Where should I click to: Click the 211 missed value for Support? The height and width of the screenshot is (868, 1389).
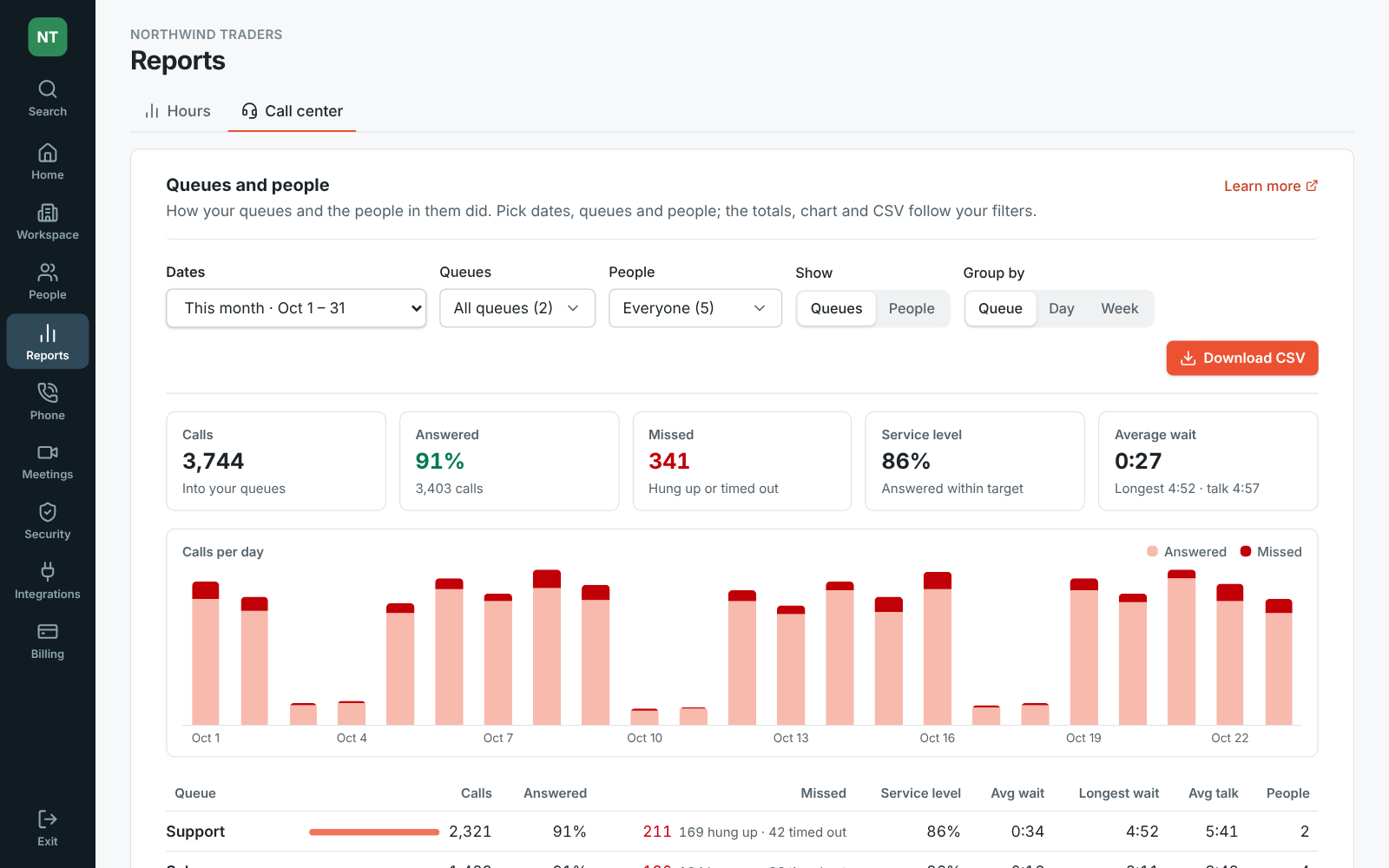(x=657, y=832)
